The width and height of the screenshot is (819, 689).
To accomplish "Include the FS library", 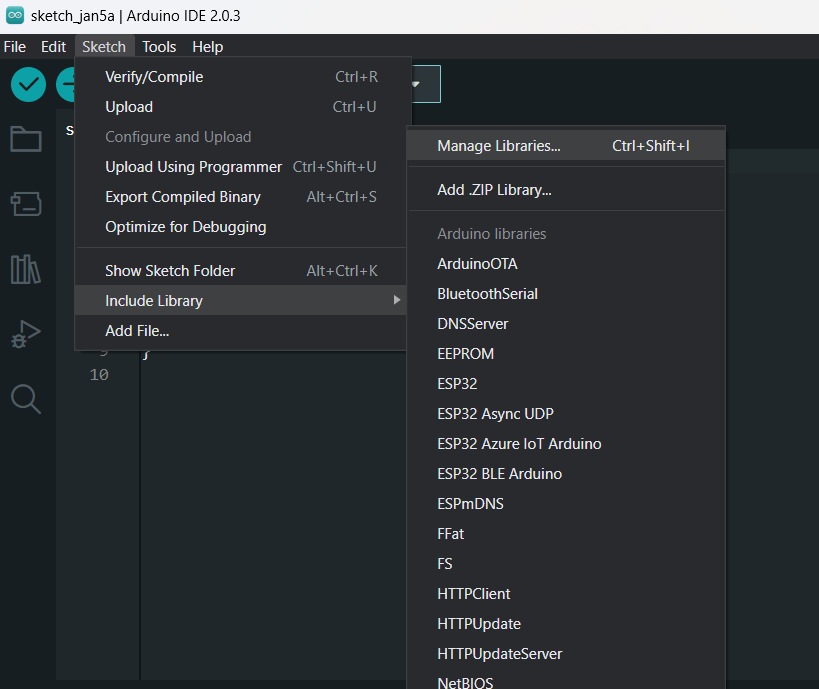I will (x=566, y=564).
